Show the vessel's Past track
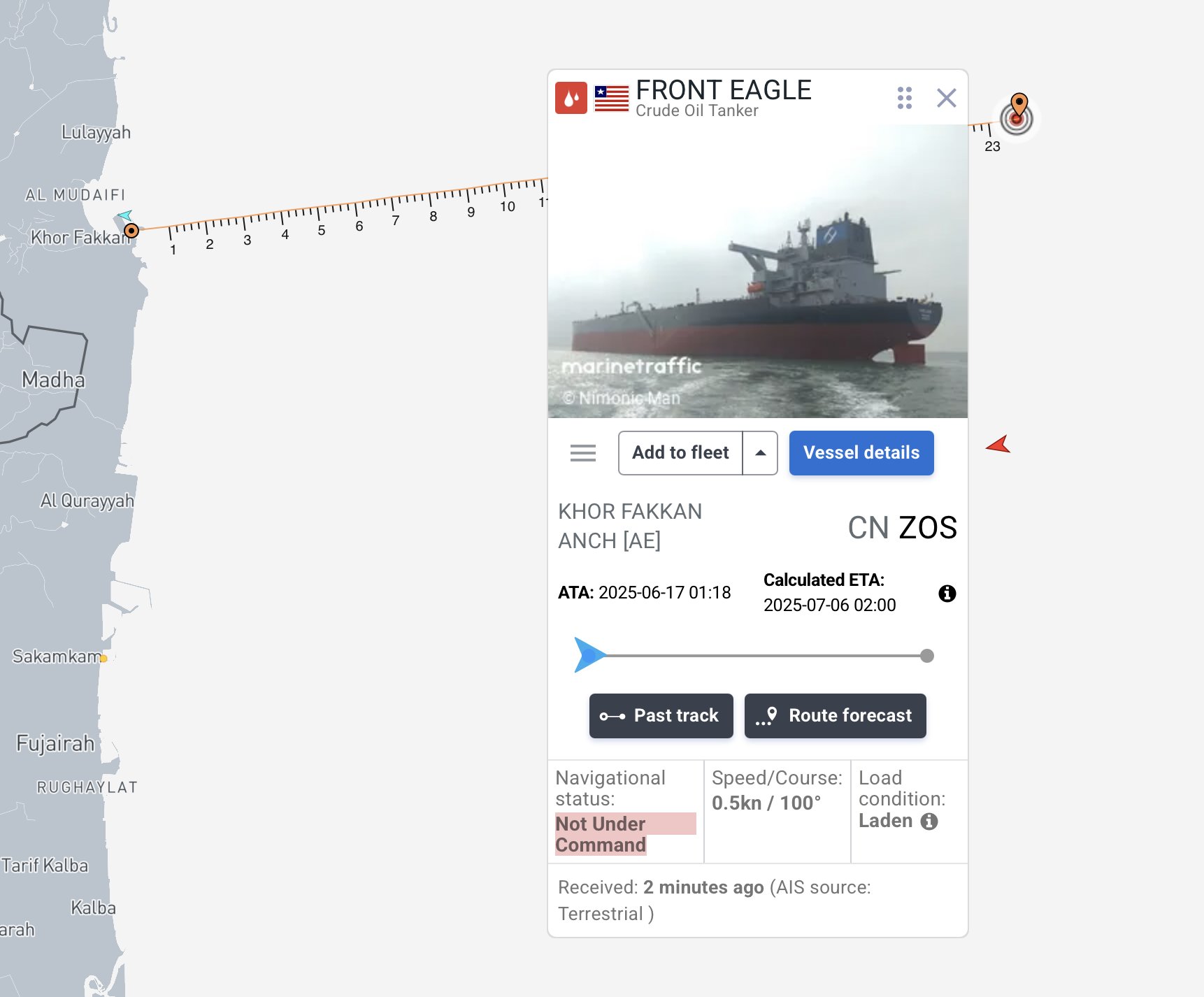Screen dimensions: 1204x997 click(661, 716)
